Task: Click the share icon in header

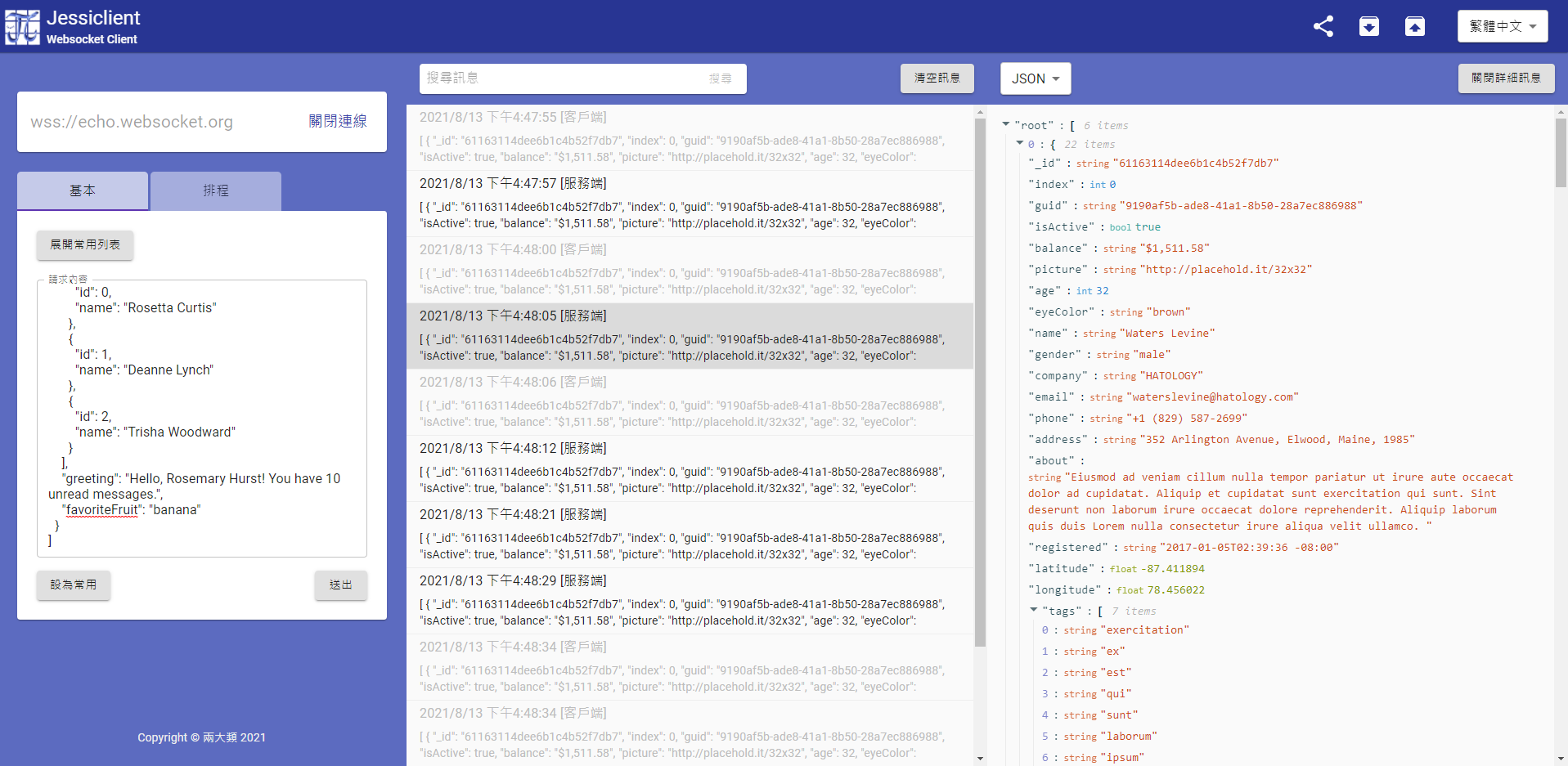Action: pyautogui.click(x=1323, y=26)
